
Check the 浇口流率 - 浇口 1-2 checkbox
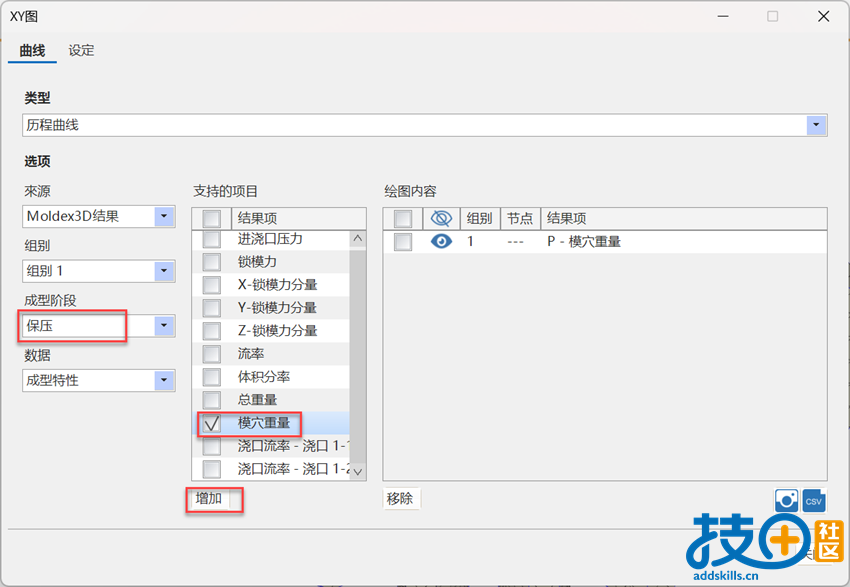tap(211, 469)
